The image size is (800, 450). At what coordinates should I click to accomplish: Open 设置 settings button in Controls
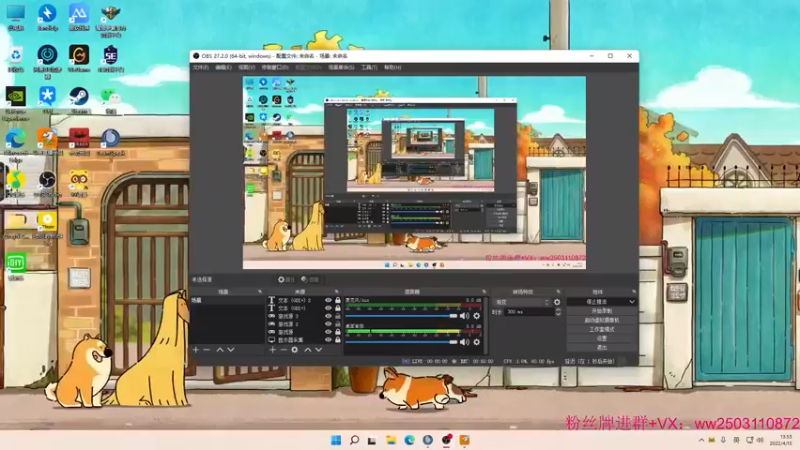pos(602,338)
